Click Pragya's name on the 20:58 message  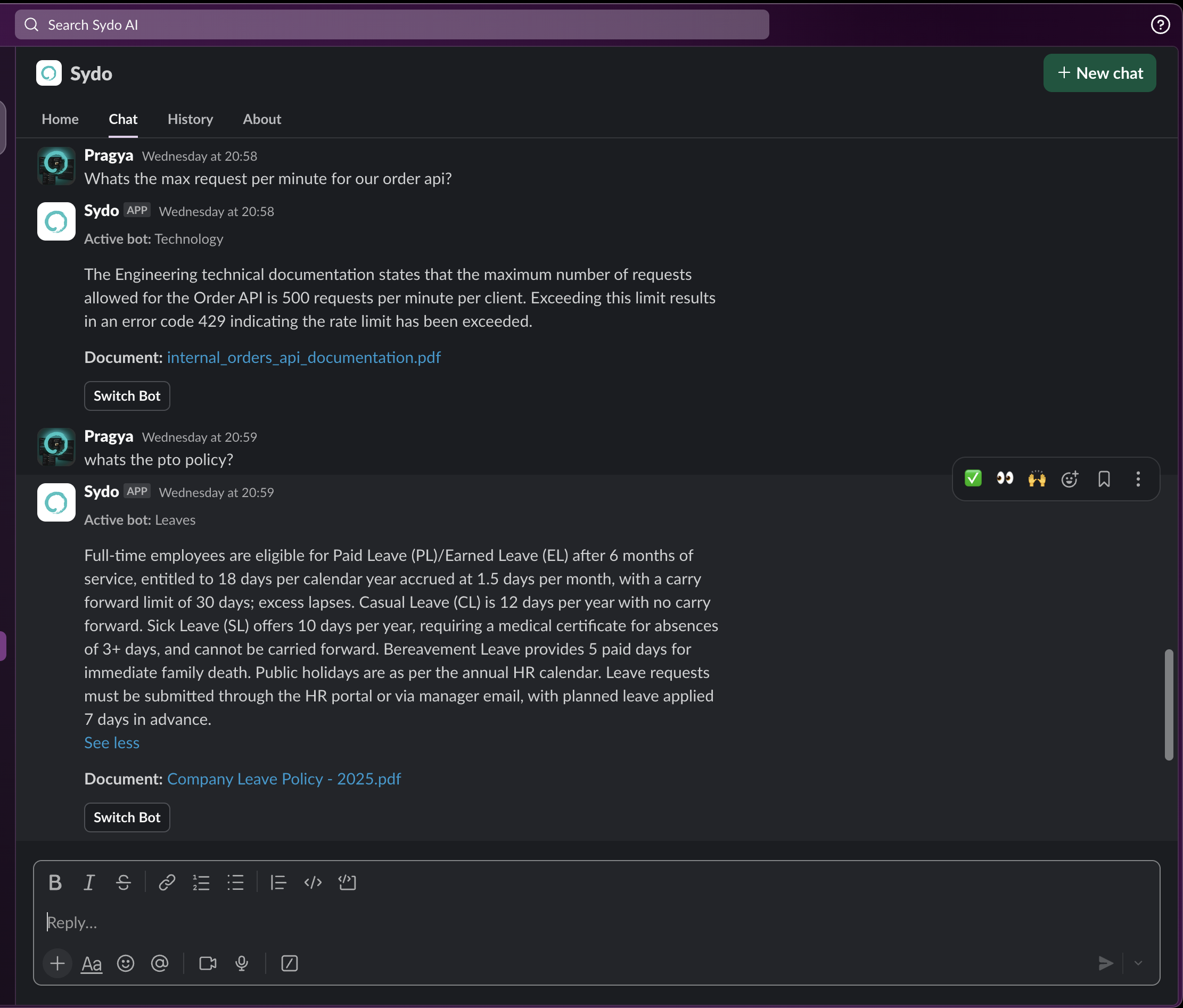click(x=109, y=155)
